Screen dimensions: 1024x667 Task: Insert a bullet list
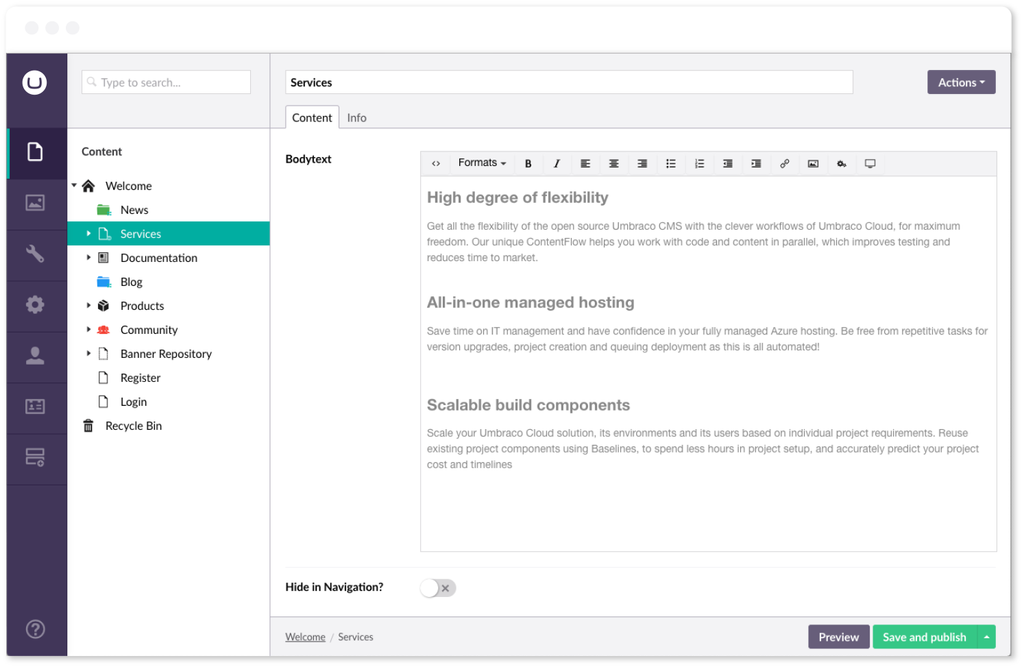[671, 164]
